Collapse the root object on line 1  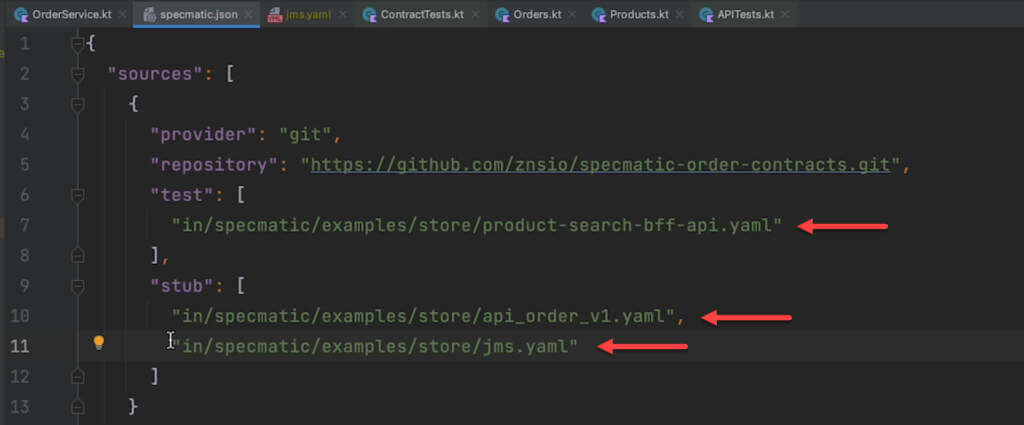pos(78,44)
